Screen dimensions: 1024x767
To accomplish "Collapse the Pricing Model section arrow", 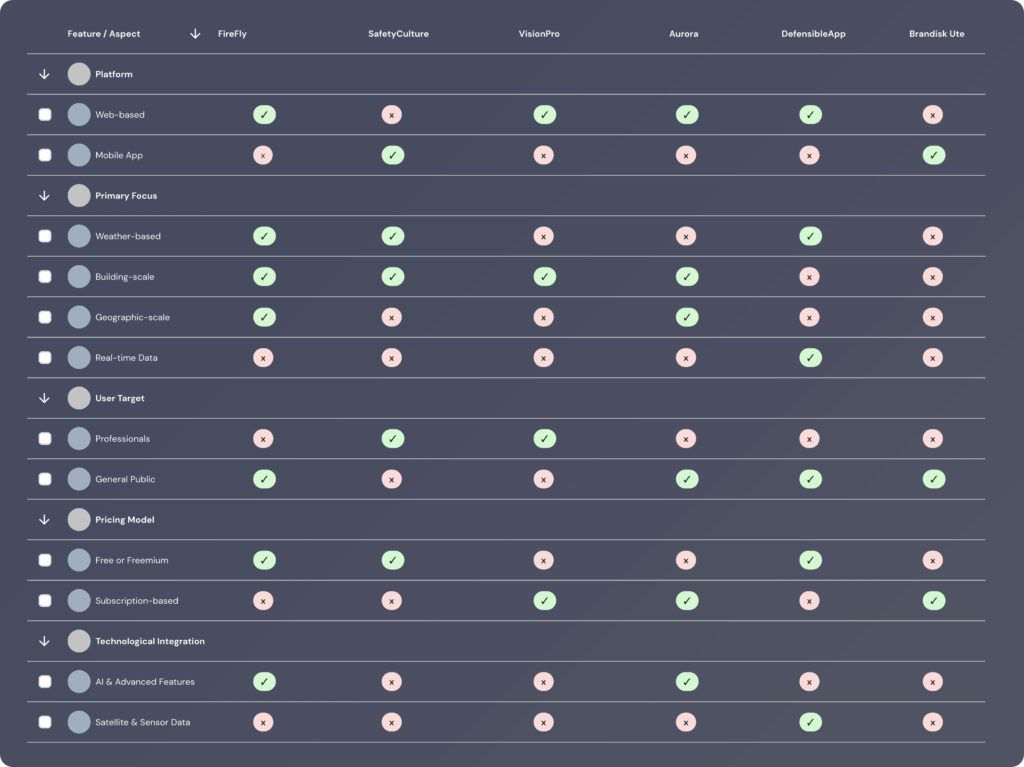I will 44,520.
